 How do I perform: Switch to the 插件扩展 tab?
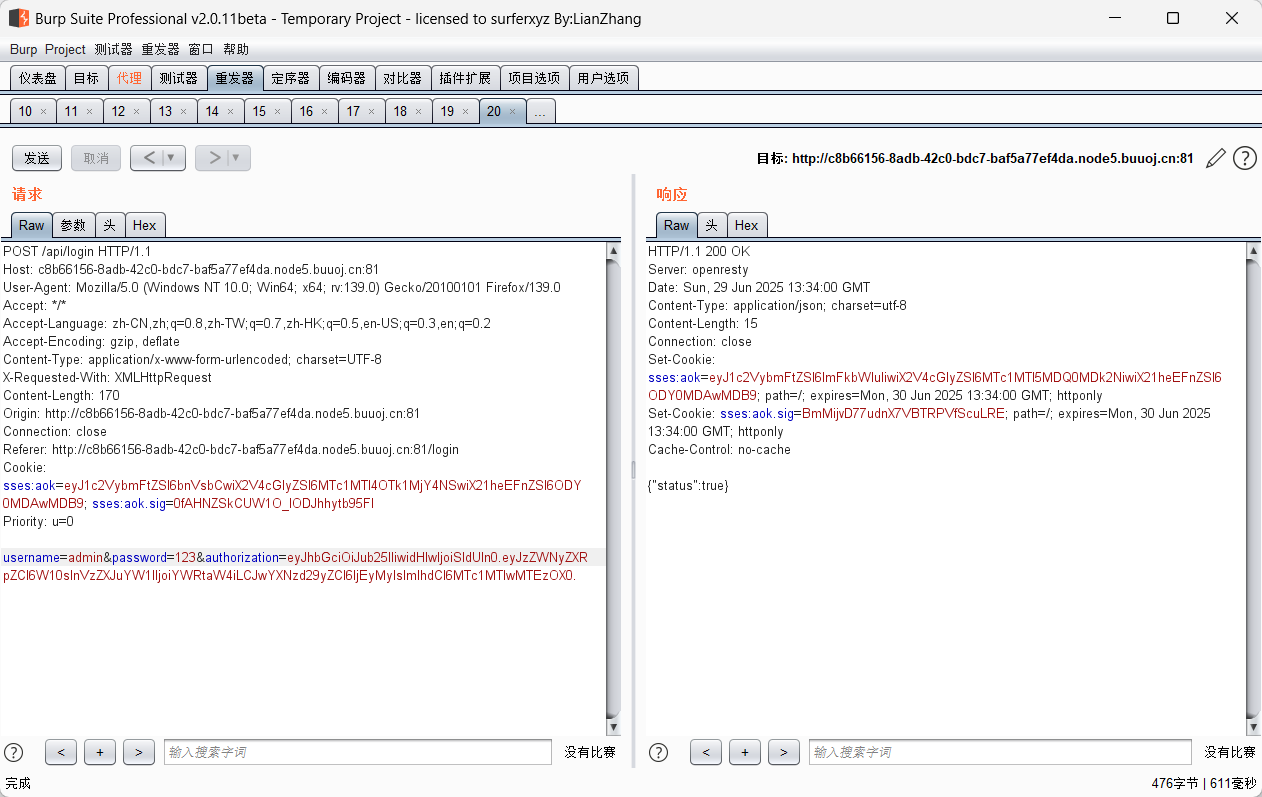coord(465,78)
